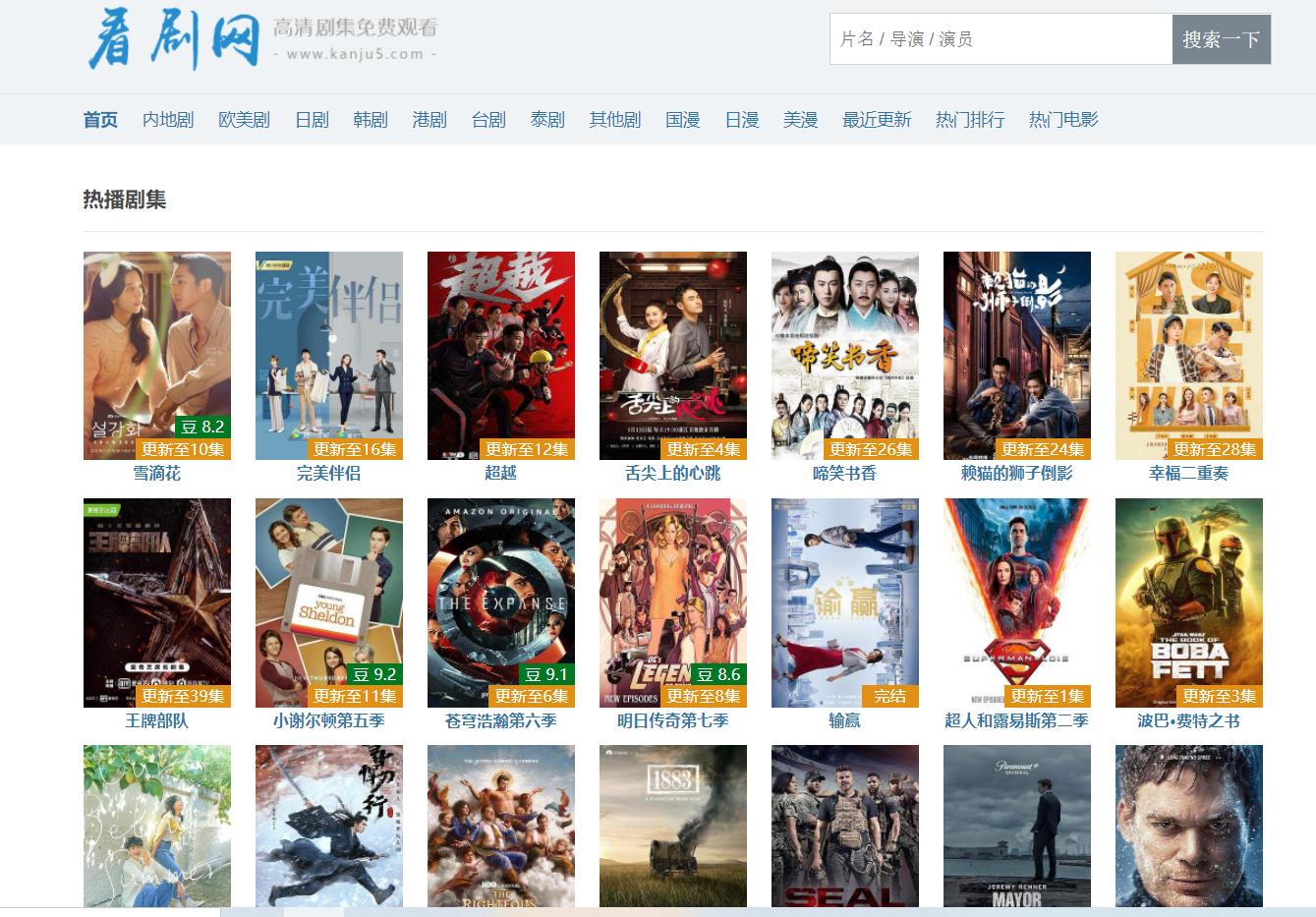Viewport: 1316px width, 917px height.
Task: View the 热门排行 rankings
Action: [970, 120]
